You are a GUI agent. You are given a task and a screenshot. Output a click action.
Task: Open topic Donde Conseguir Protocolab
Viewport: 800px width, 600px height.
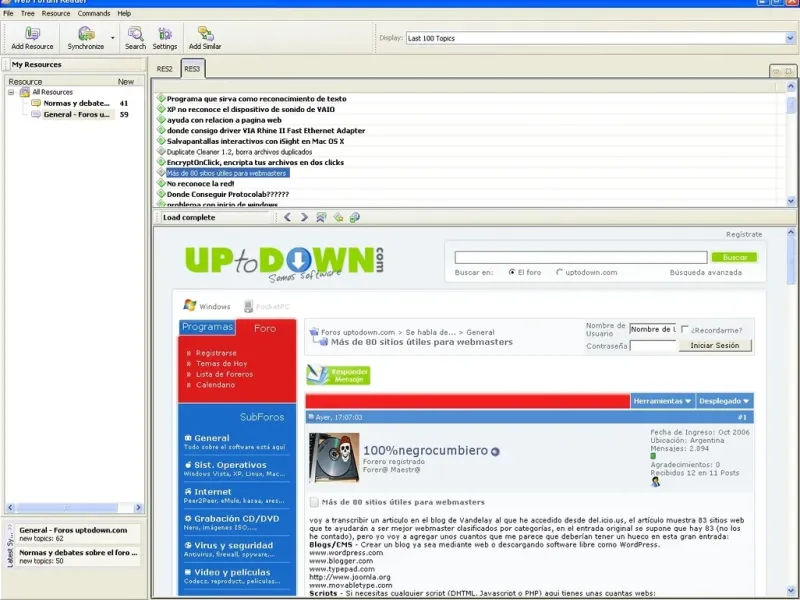(228, 194)
